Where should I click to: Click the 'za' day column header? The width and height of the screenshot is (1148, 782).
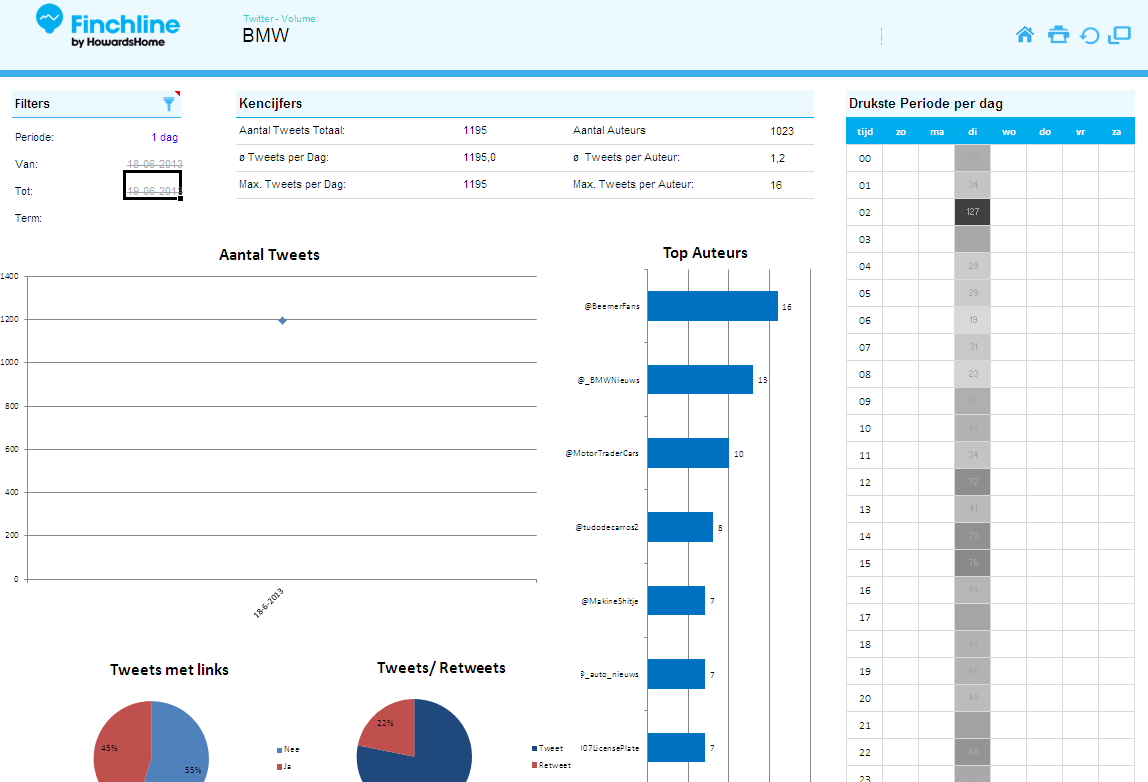click(x=1117, y=132)
